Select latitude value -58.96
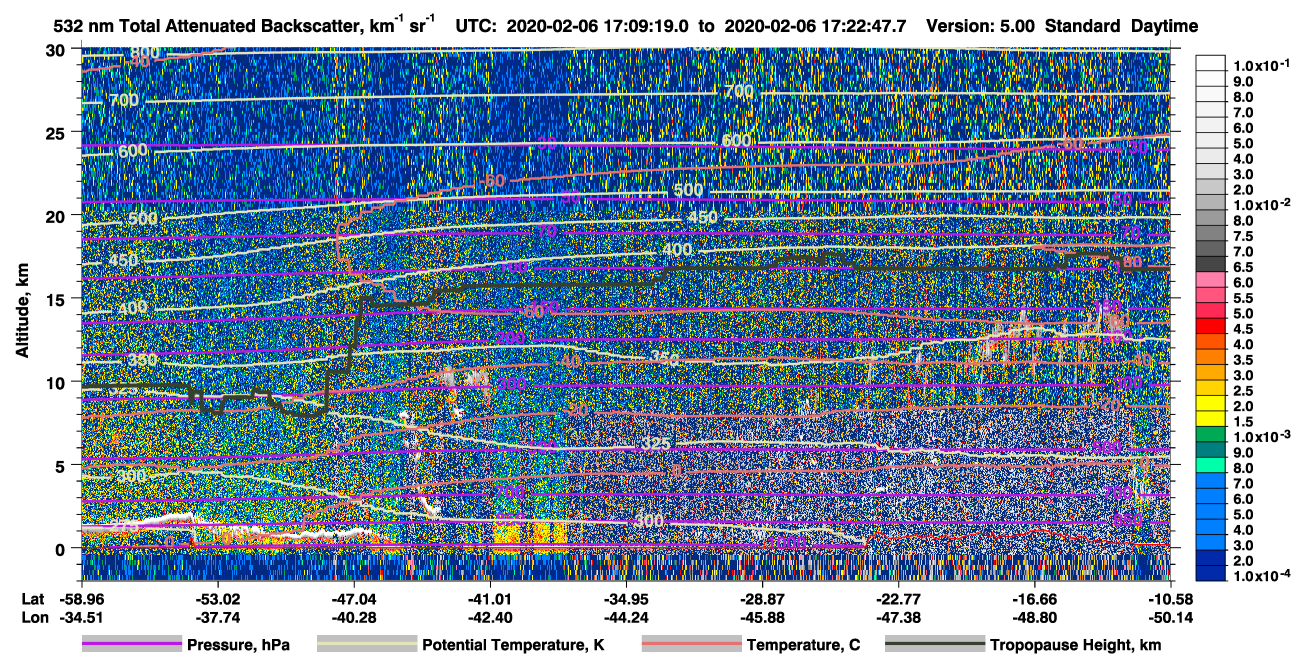This screenshot has width=1300, height=667. tap(83, 599)
